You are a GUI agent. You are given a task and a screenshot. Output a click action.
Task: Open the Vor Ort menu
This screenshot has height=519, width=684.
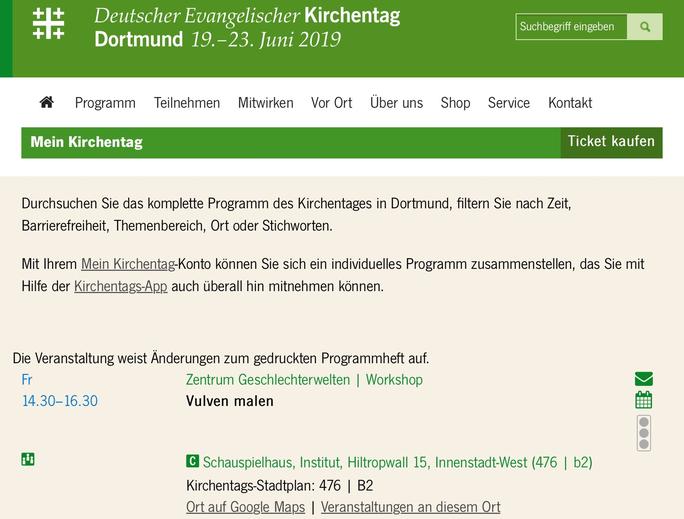[x=332, y=103]
